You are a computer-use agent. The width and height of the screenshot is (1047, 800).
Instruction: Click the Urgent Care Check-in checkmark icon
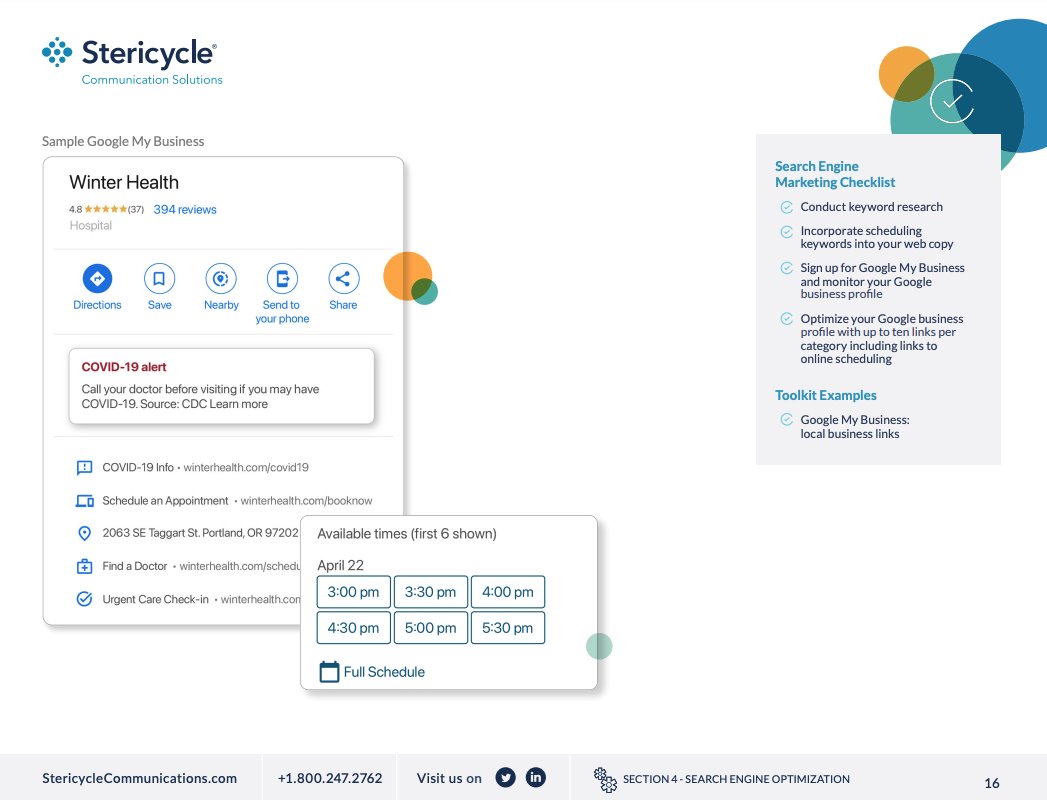tap(84, 599)
